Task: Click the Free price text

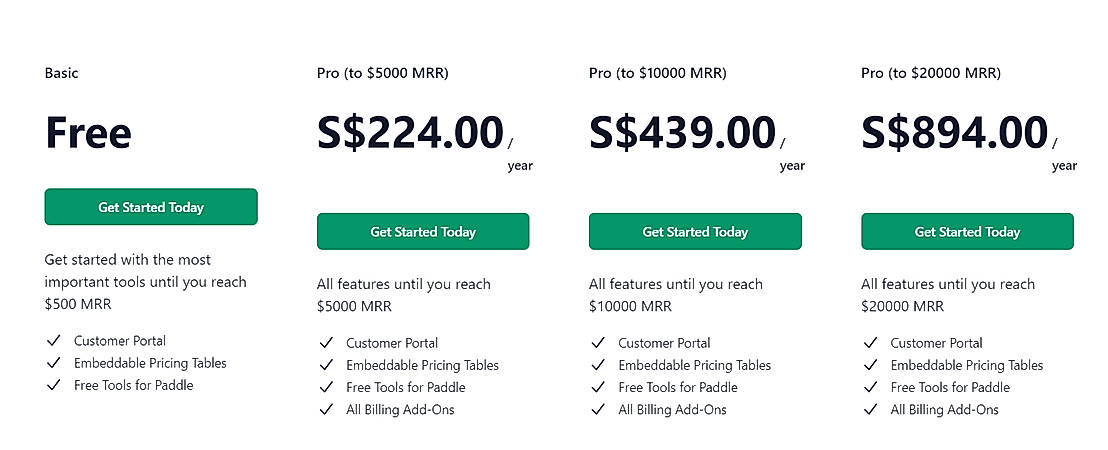Action: click(88, 133)
